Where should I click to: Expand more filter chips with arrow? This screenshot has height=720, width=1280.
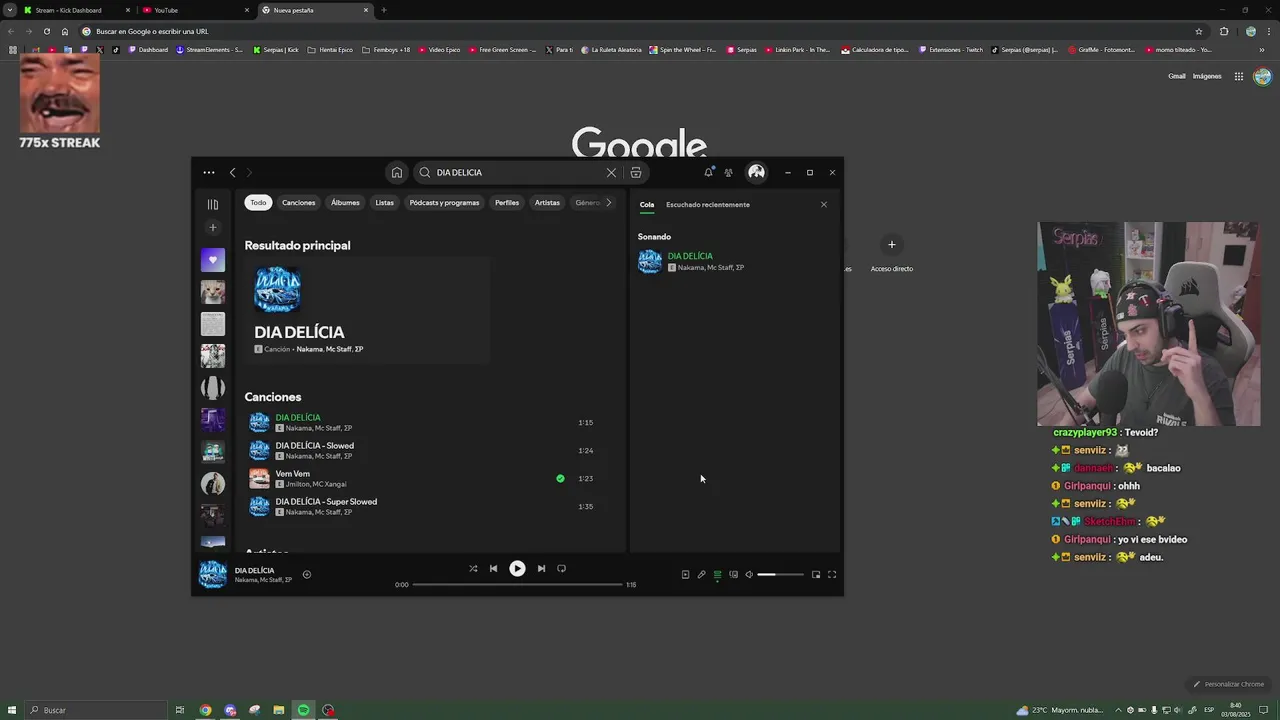pos(608,202)
